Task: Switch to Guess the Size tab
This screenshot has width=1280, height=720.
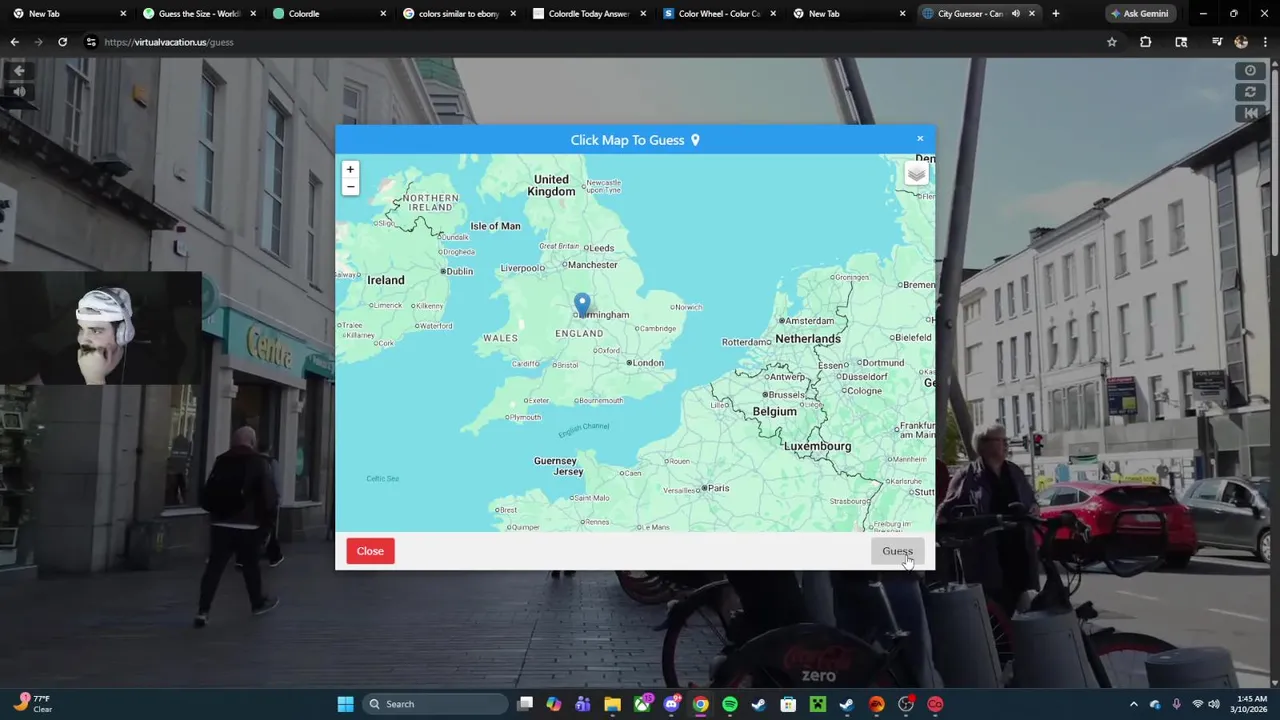Action: tap(200, 14)
